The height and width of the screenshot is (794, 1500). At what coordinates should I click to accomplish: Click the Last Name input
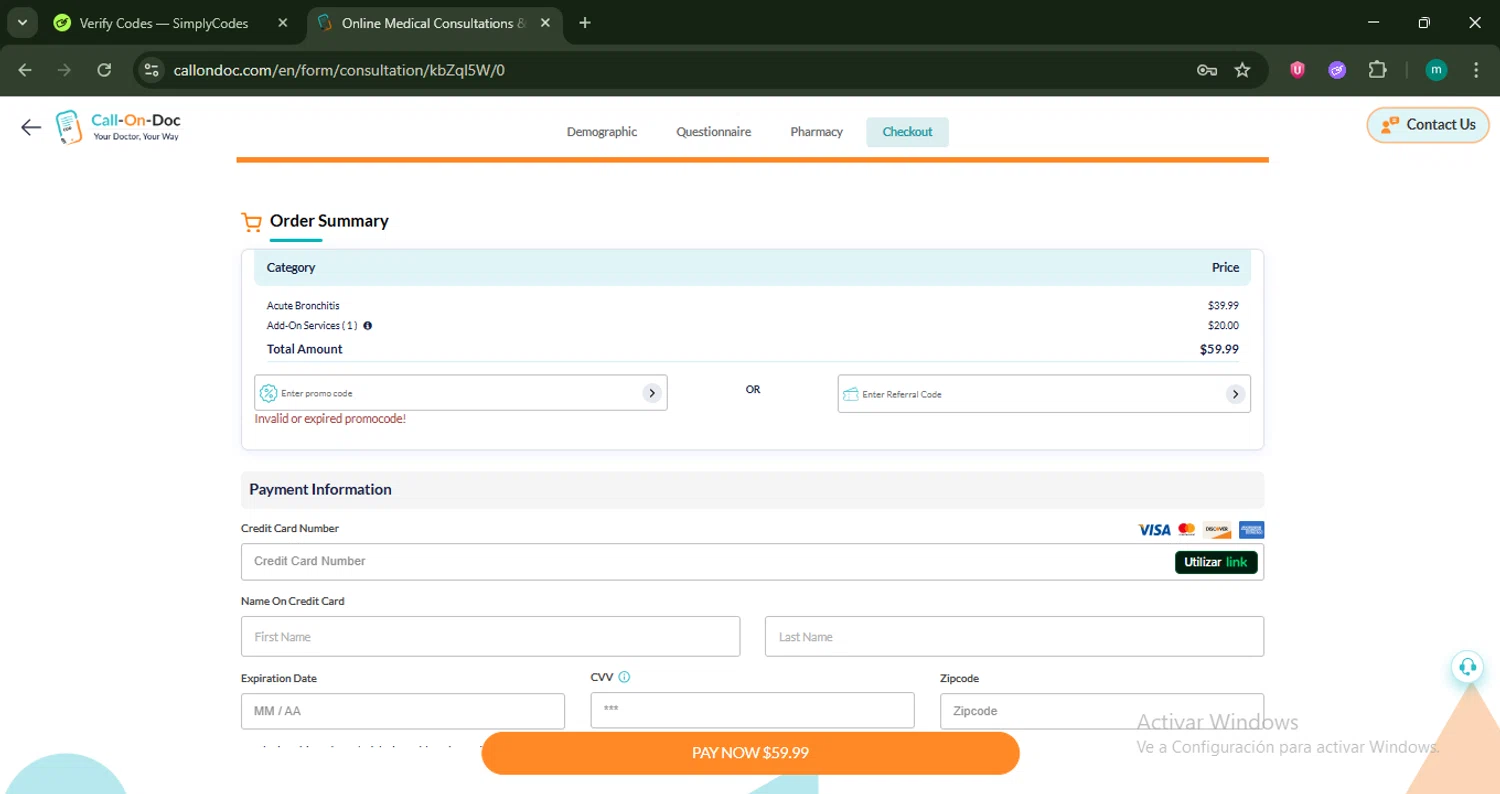click(1014, 636)
